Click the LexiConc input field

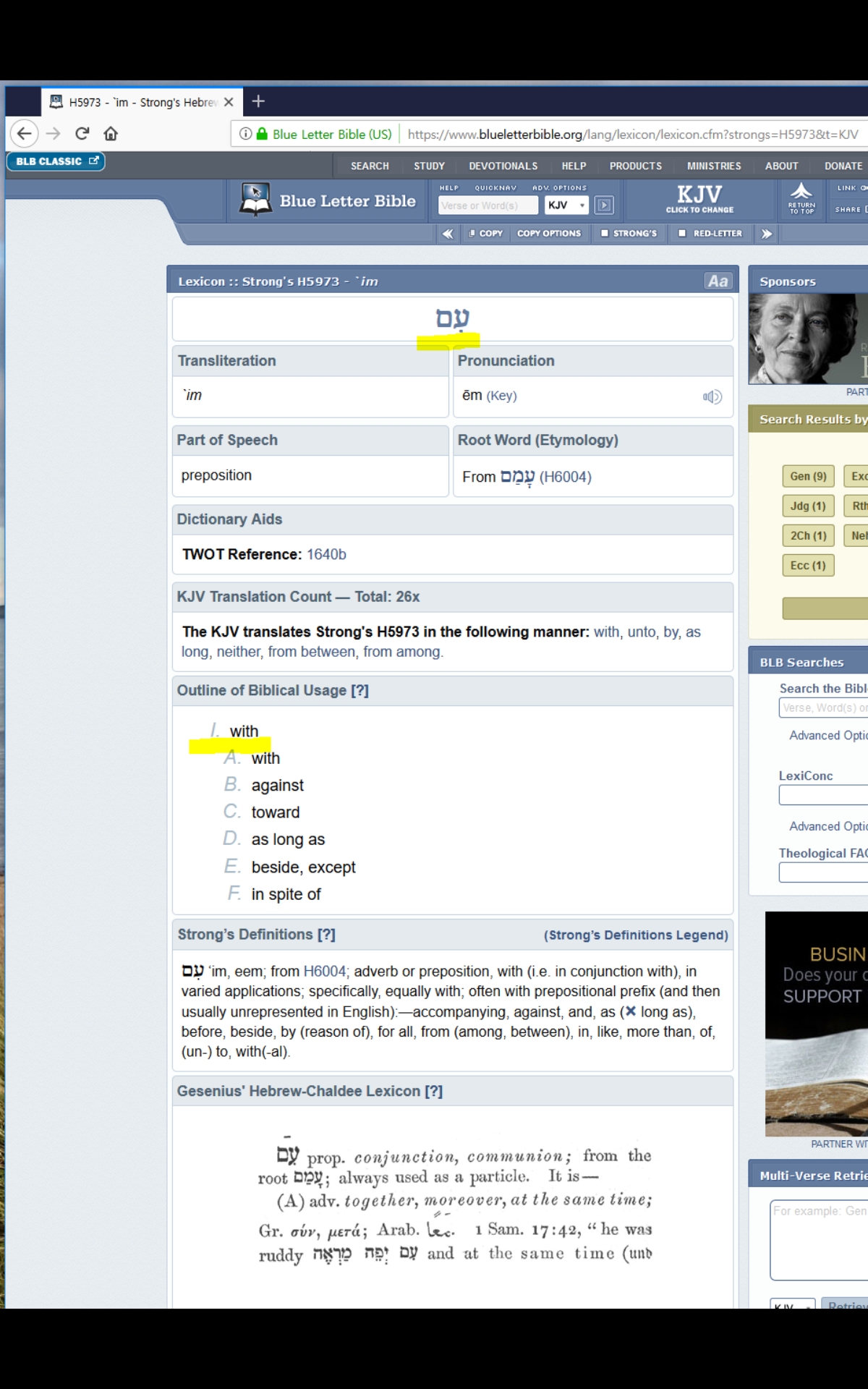tap(823, 795)
